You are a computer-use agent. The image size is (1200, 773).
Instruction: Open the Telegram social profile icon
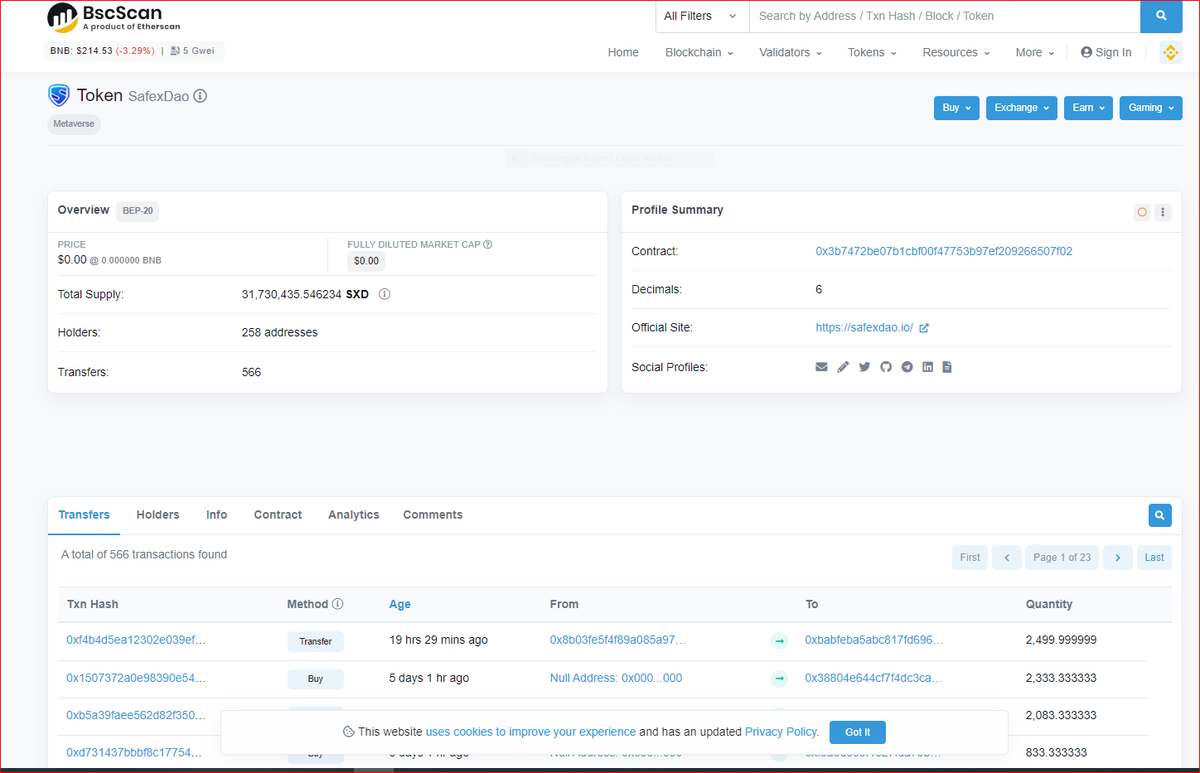tap(907, 367)
